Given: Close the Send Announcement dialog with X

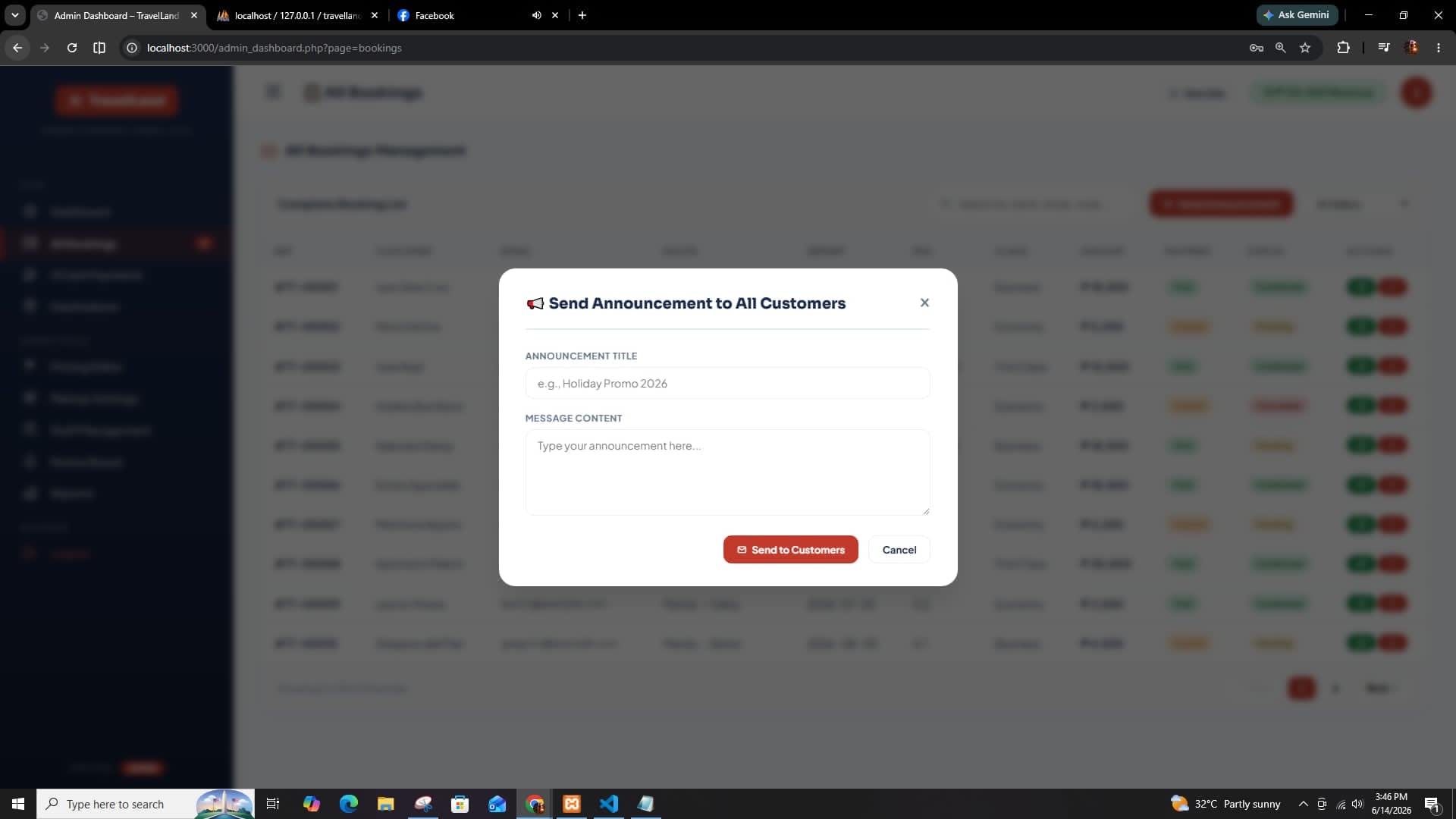Looking at the screenshot, I should [x=924, y=303].
